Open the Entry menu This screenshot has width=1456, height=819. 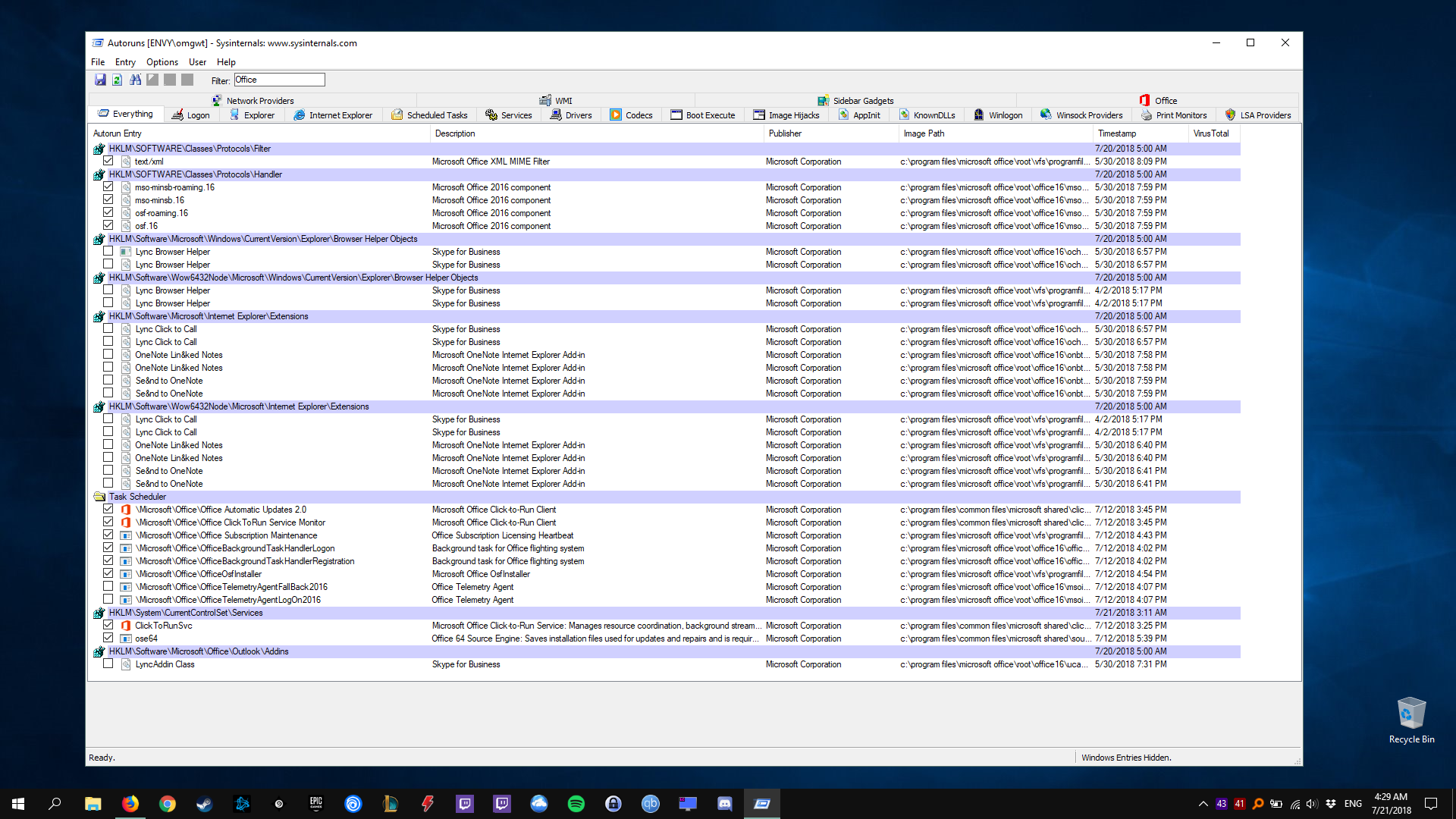point(125,62)
